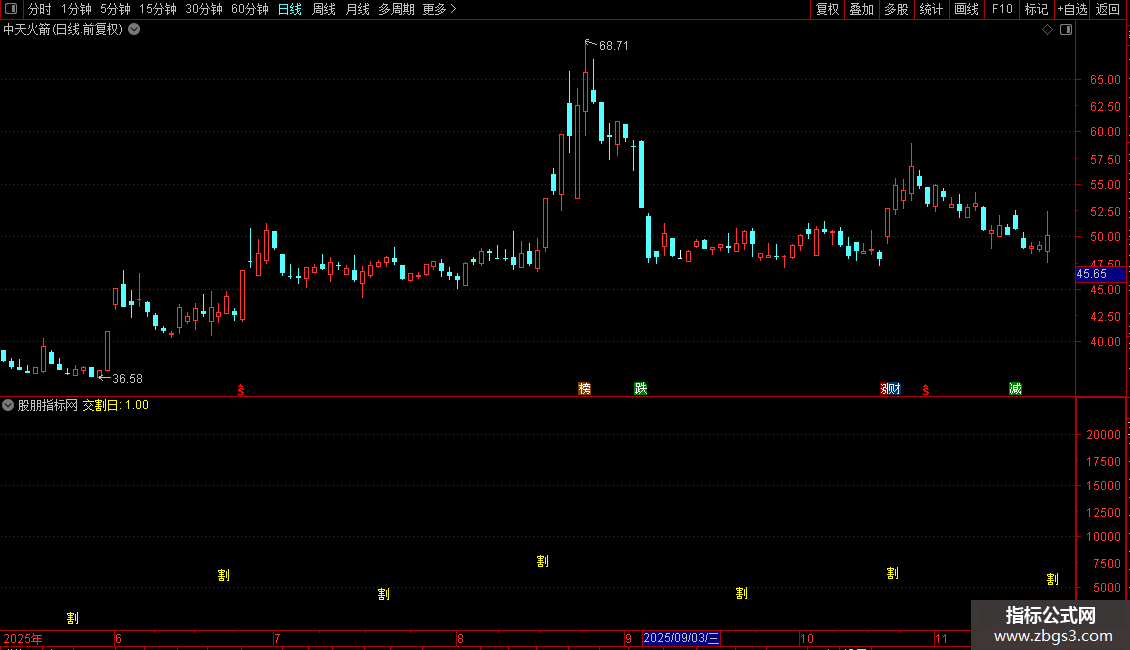Open the 中天火箭 chart title dropdown arrow
Viewport: 1130px width, 650px height.
[x=134, y=30]
